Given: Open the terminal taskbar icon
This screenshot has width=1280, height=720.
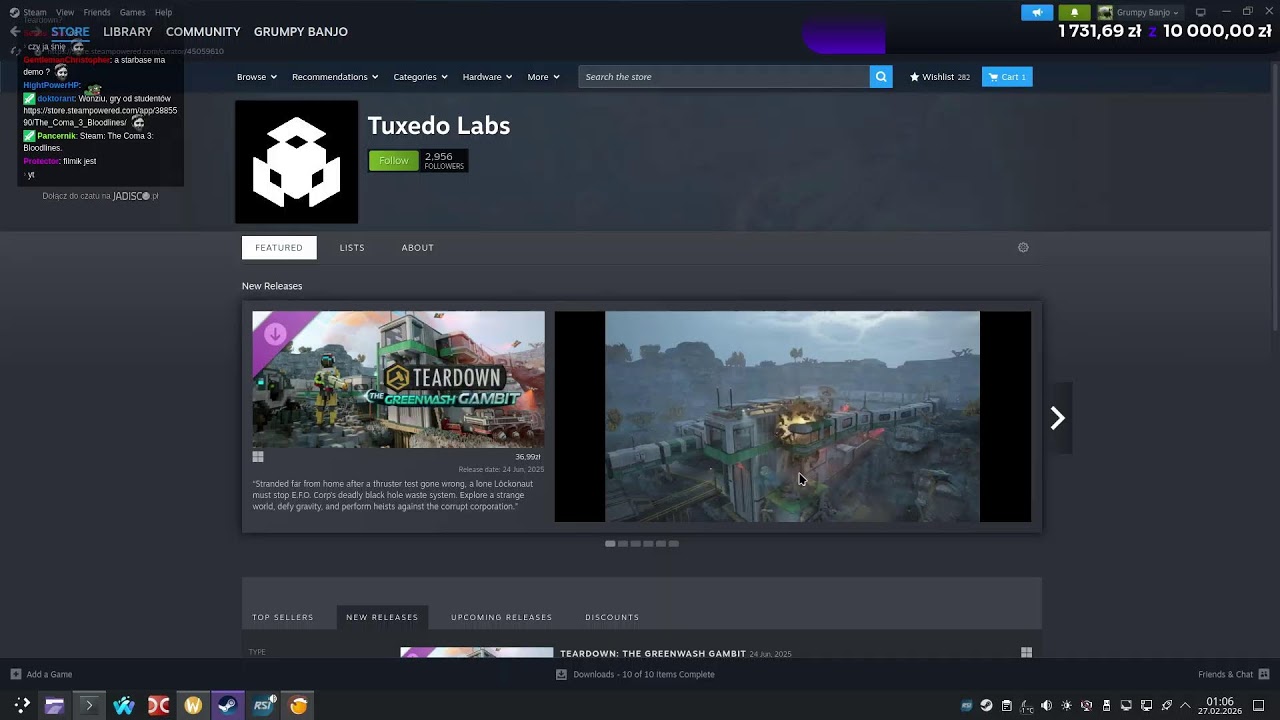Looking at the screenshot, I should [x=89, y=705].
